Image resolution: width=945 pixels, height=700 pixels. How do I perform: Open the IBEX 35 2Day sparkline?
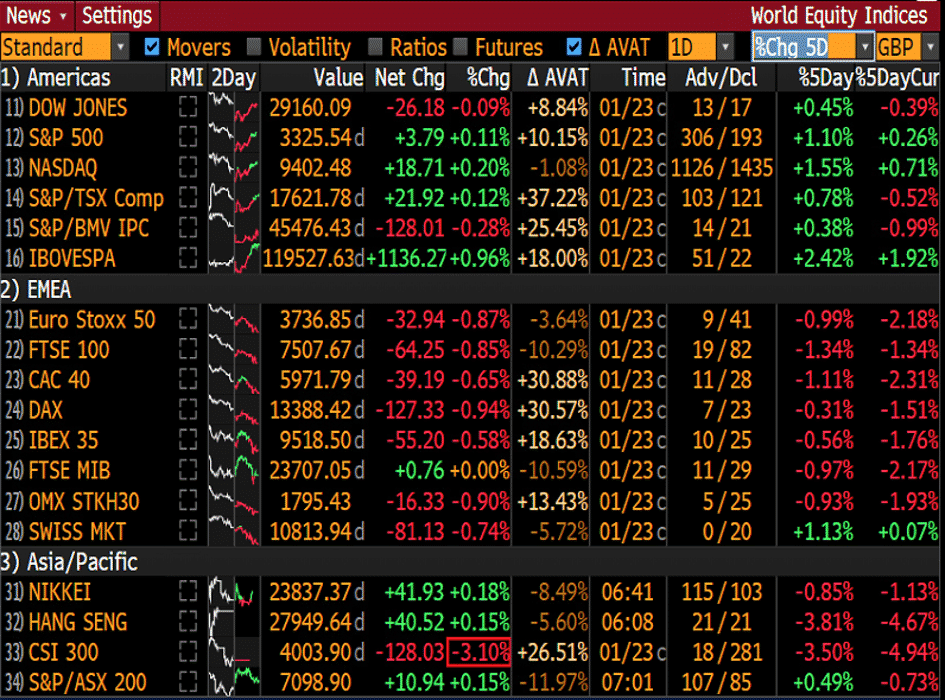234,440
